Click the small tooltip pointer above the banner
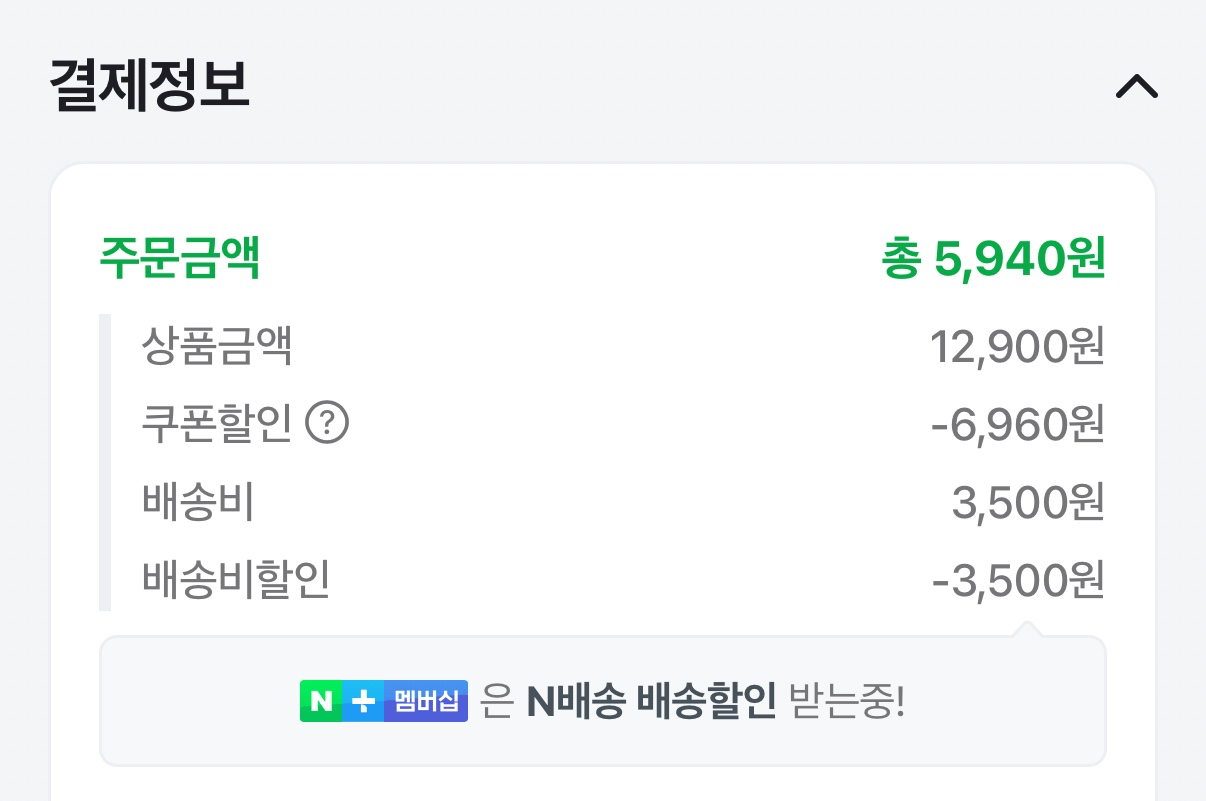1206x801 pixels. click(1025, 629)
